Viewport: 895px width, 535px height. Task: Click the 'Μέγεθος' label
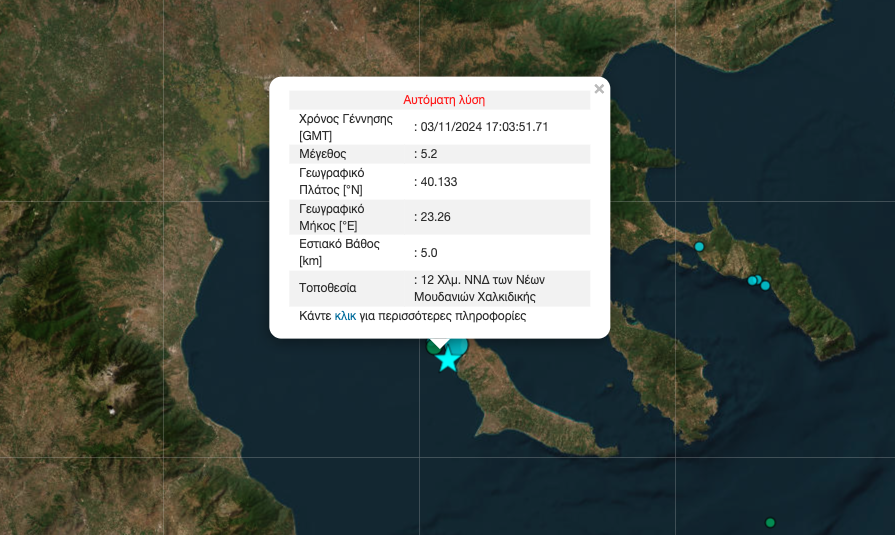point(322,154)
